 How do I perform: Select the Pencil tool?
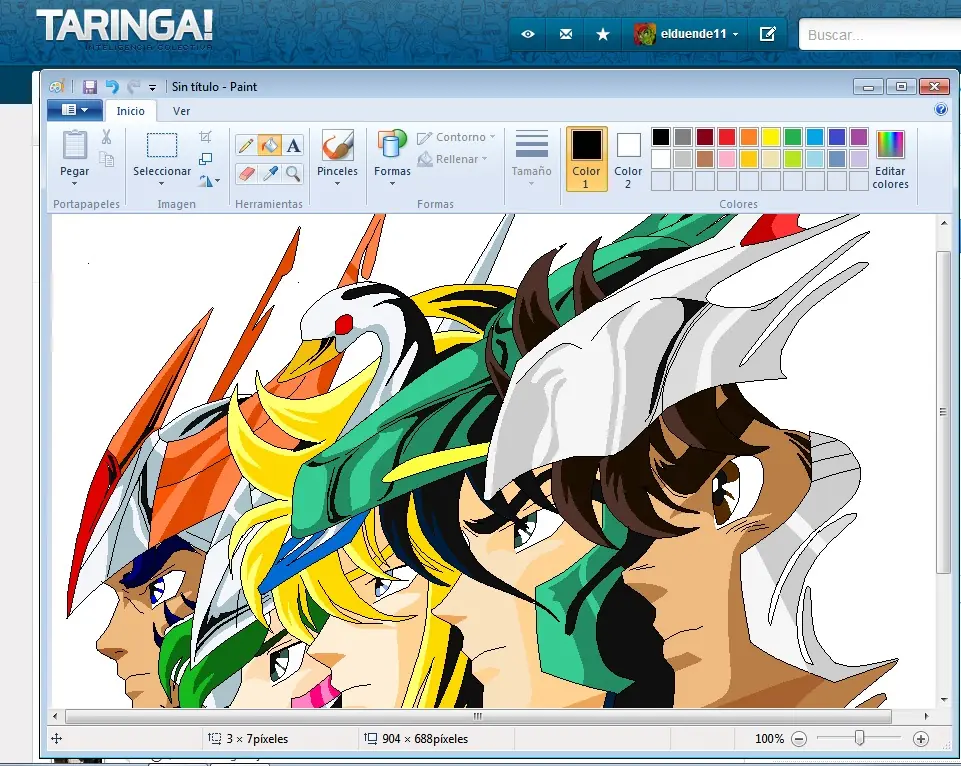tap(246, 145)
